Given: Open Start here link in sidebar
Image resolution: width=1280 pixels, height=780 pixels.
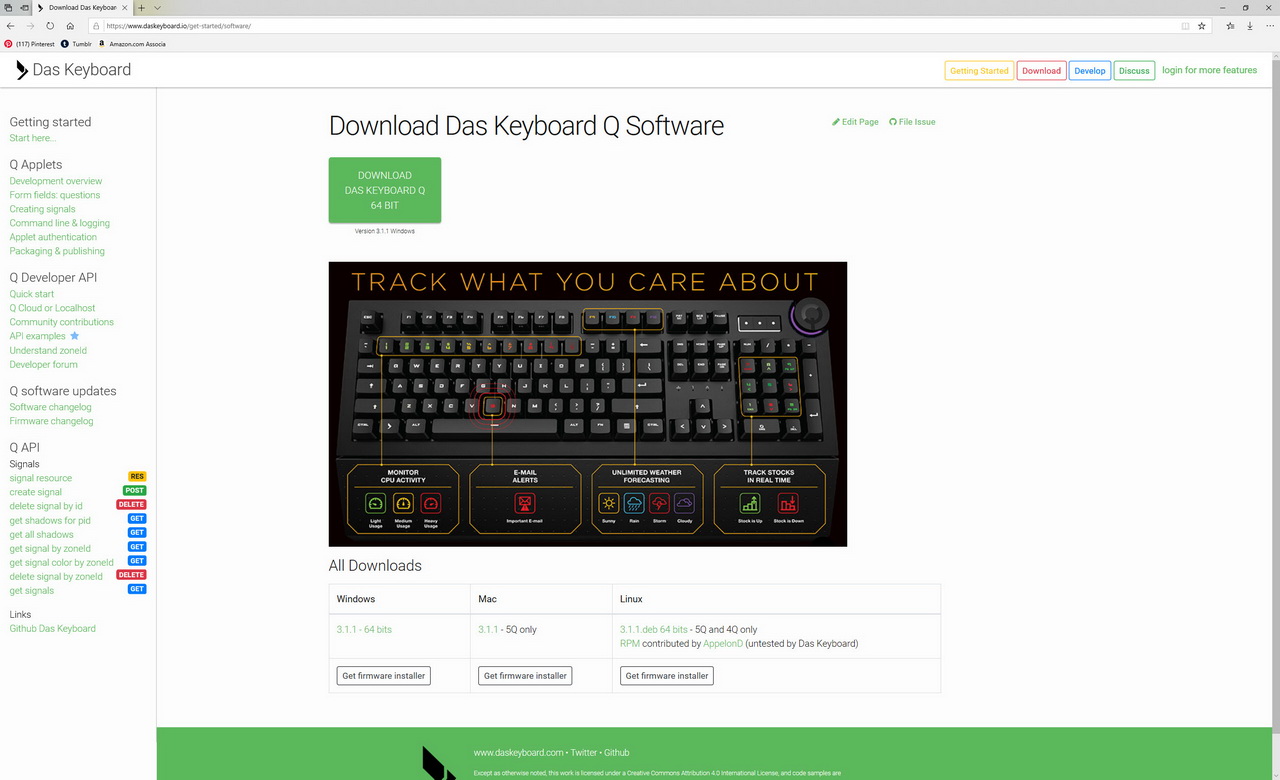Looking at the screenshot, I should [33, 138].
